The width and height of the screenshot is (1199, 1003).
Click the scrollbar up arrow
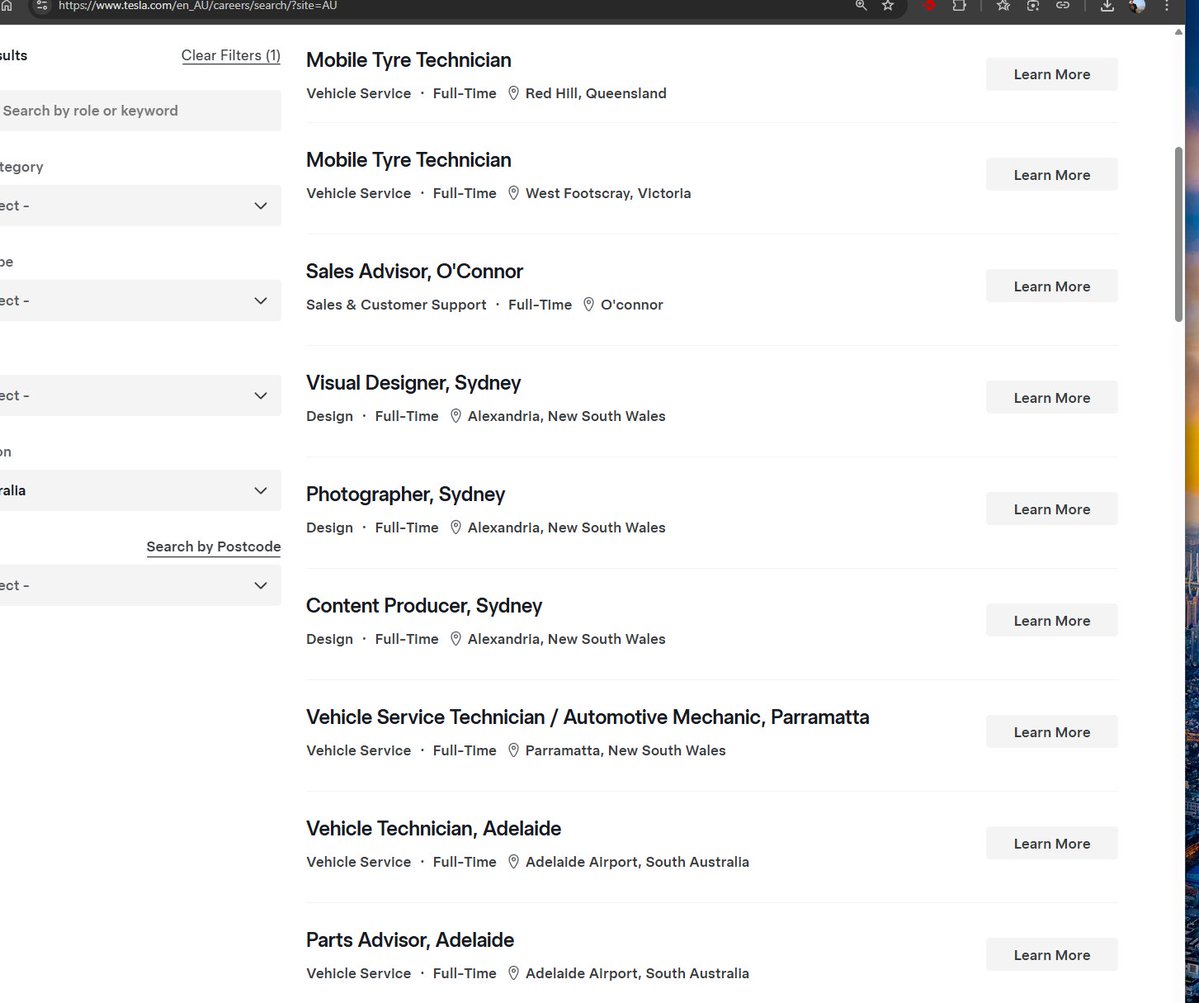click(1178, 31)
